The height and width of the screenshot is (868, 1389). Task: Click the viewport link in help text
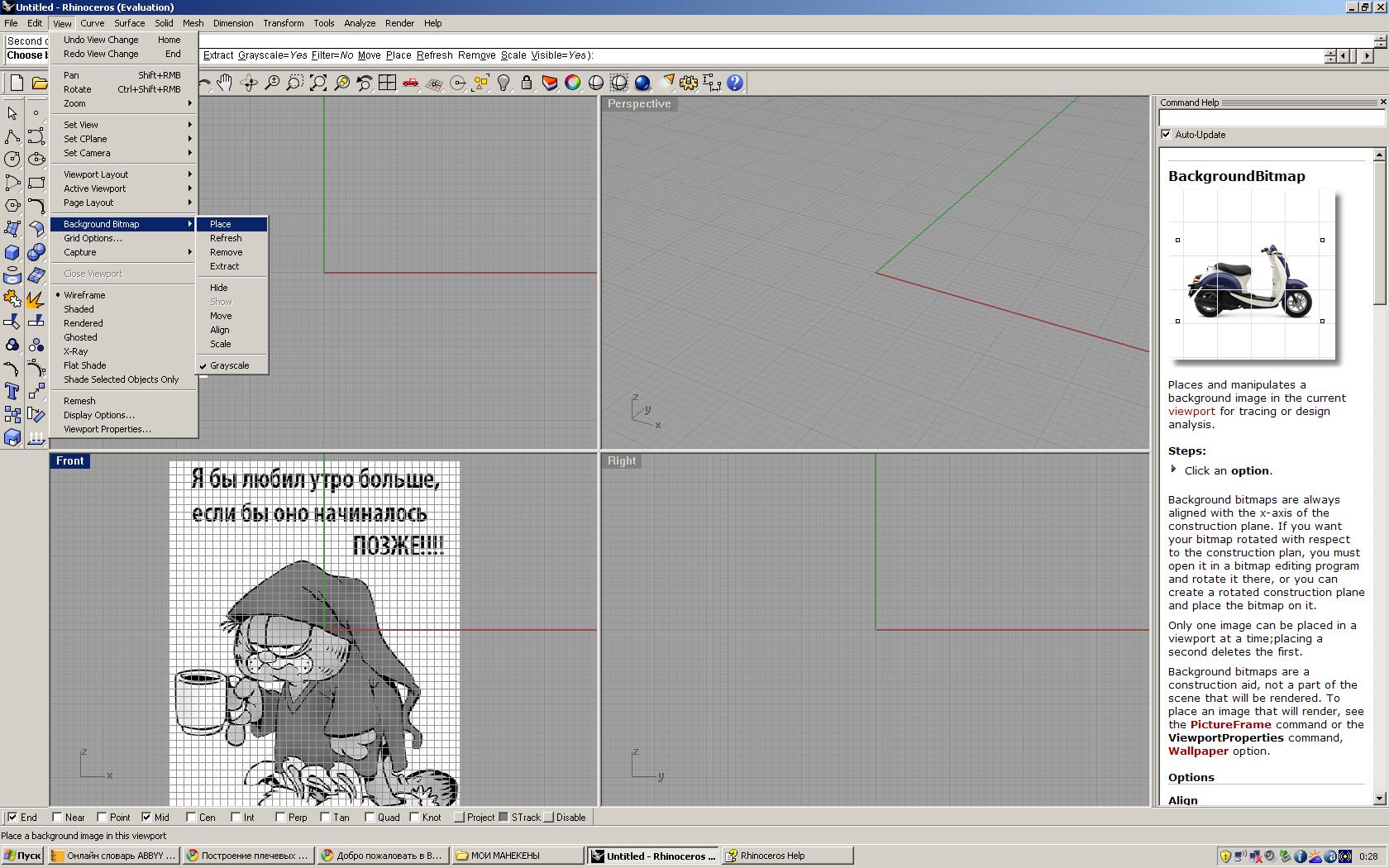point(1191,412)
